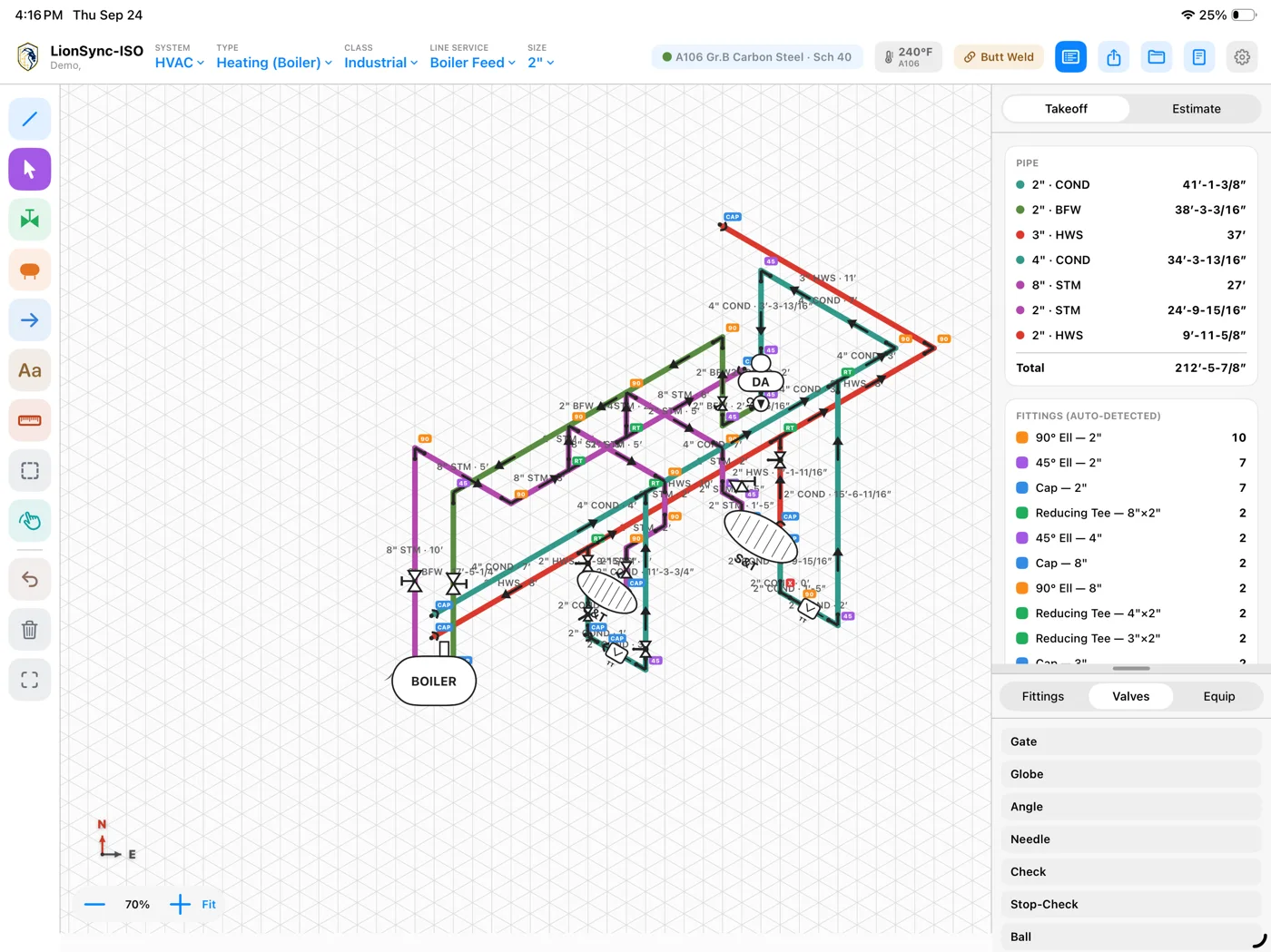
Task: Undo the last action
Action: tap(30, 579)
